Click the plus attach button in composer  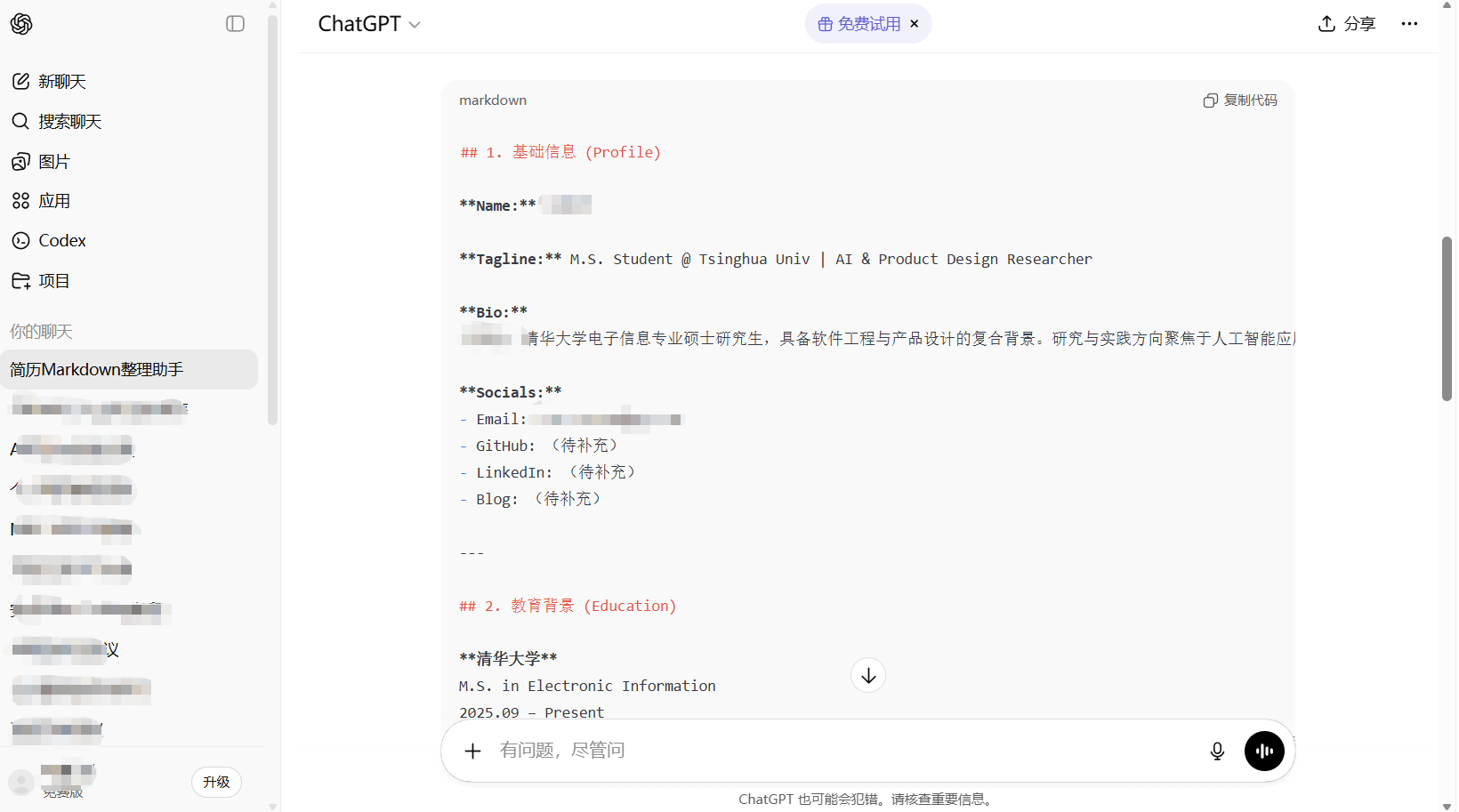473,752
